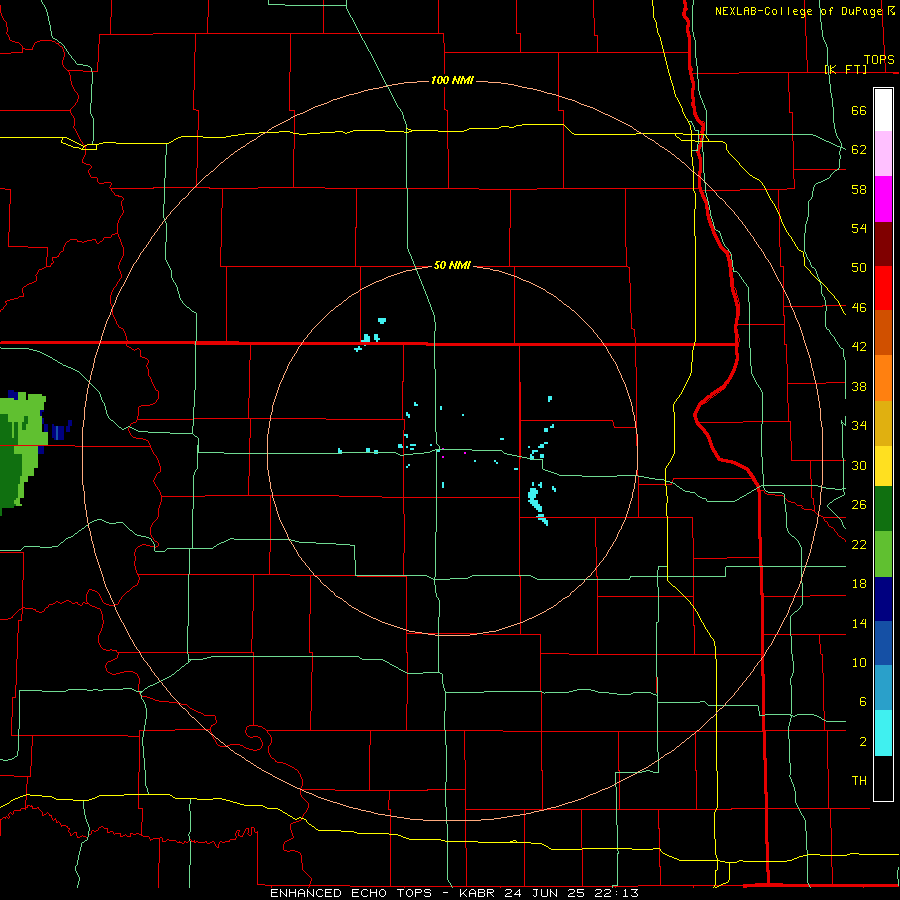The width and height of the screenshot is (900, 900).
Task: Click the legend value 10
Action: point(859,662)
